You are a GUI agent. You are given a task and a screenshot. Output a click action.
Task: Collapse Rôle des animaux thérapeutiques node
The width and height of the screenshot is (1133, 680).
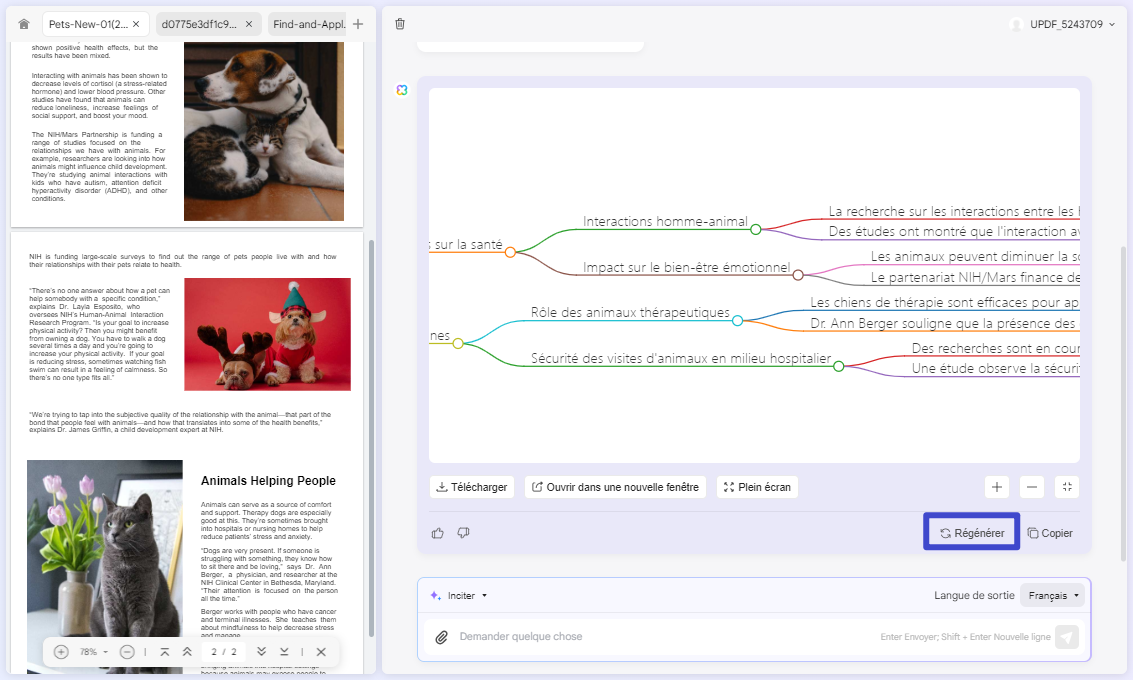(737, 320)
